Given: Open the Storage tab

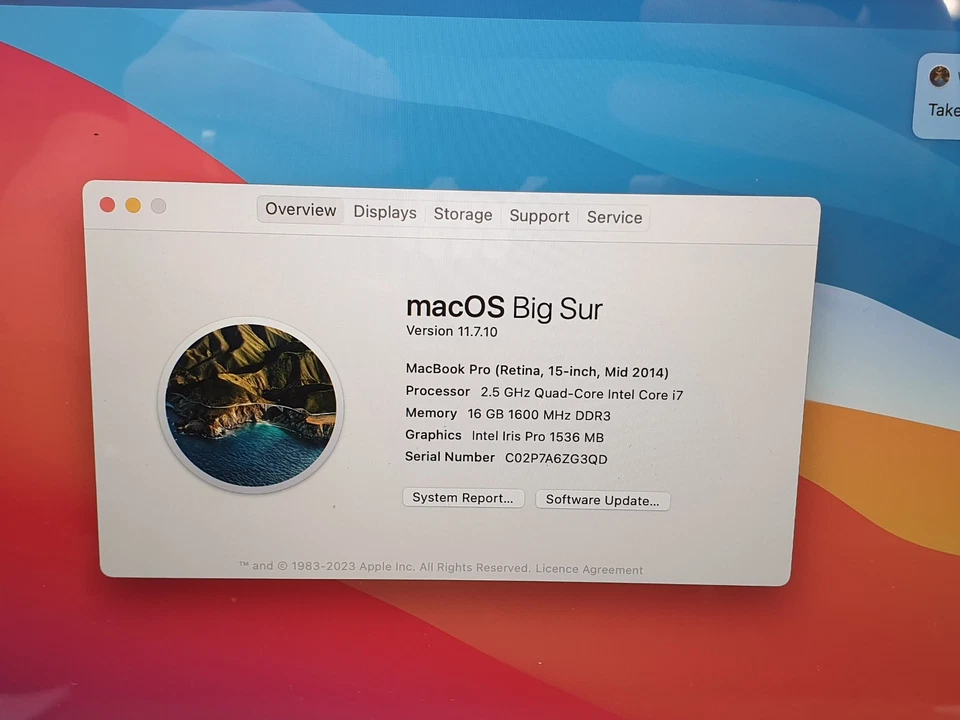Looking at the screenshot, I should (462, 214).
